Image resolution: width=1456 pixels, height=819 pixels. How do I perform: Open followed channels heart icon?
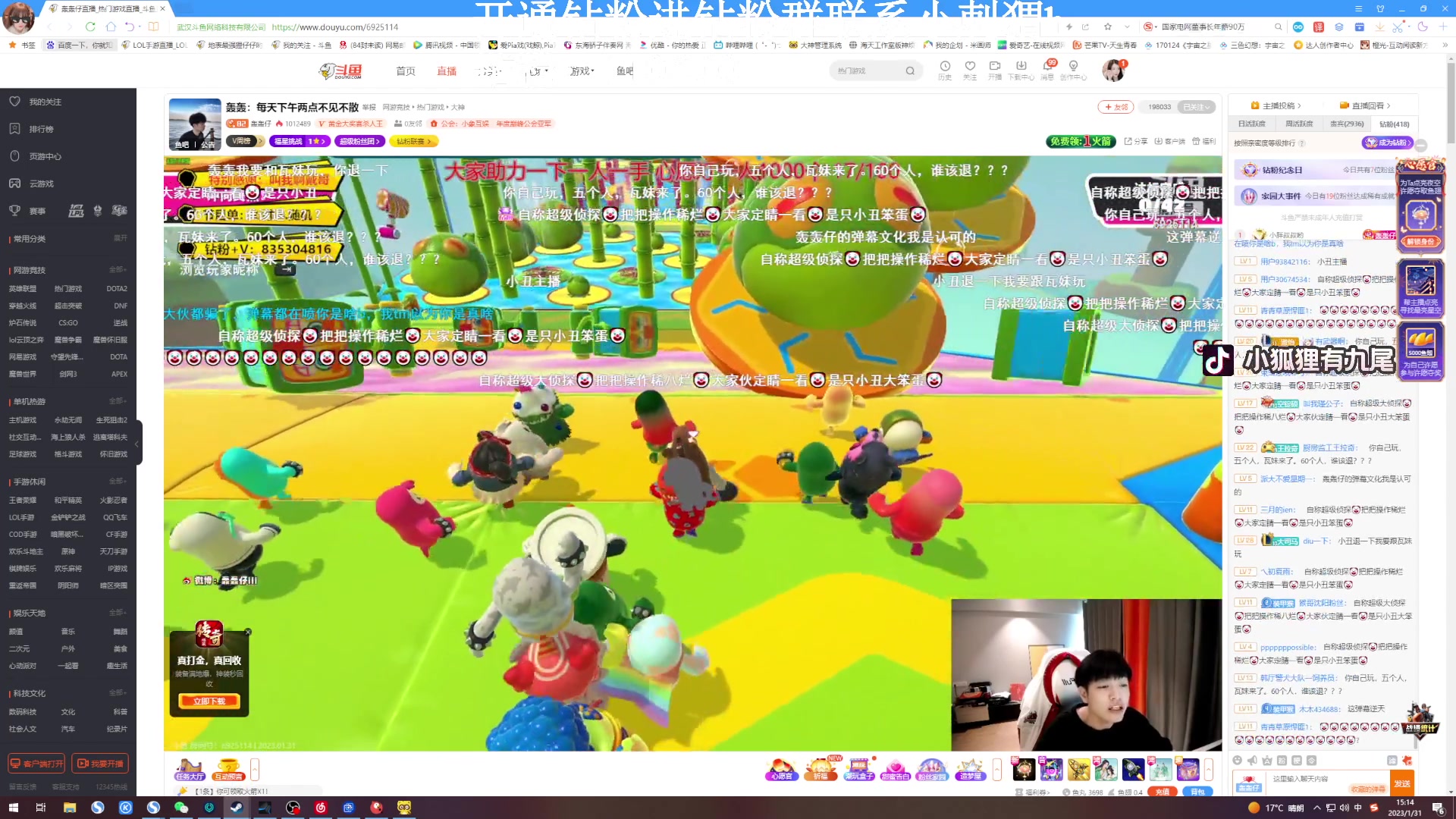(970, 69)
